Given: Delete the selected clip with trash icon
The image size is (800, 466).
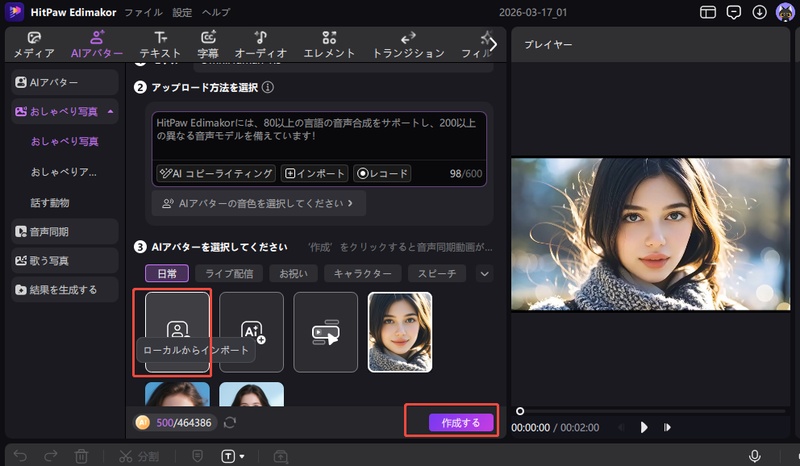Looking at the screenshot, I should tap(81, 456).
